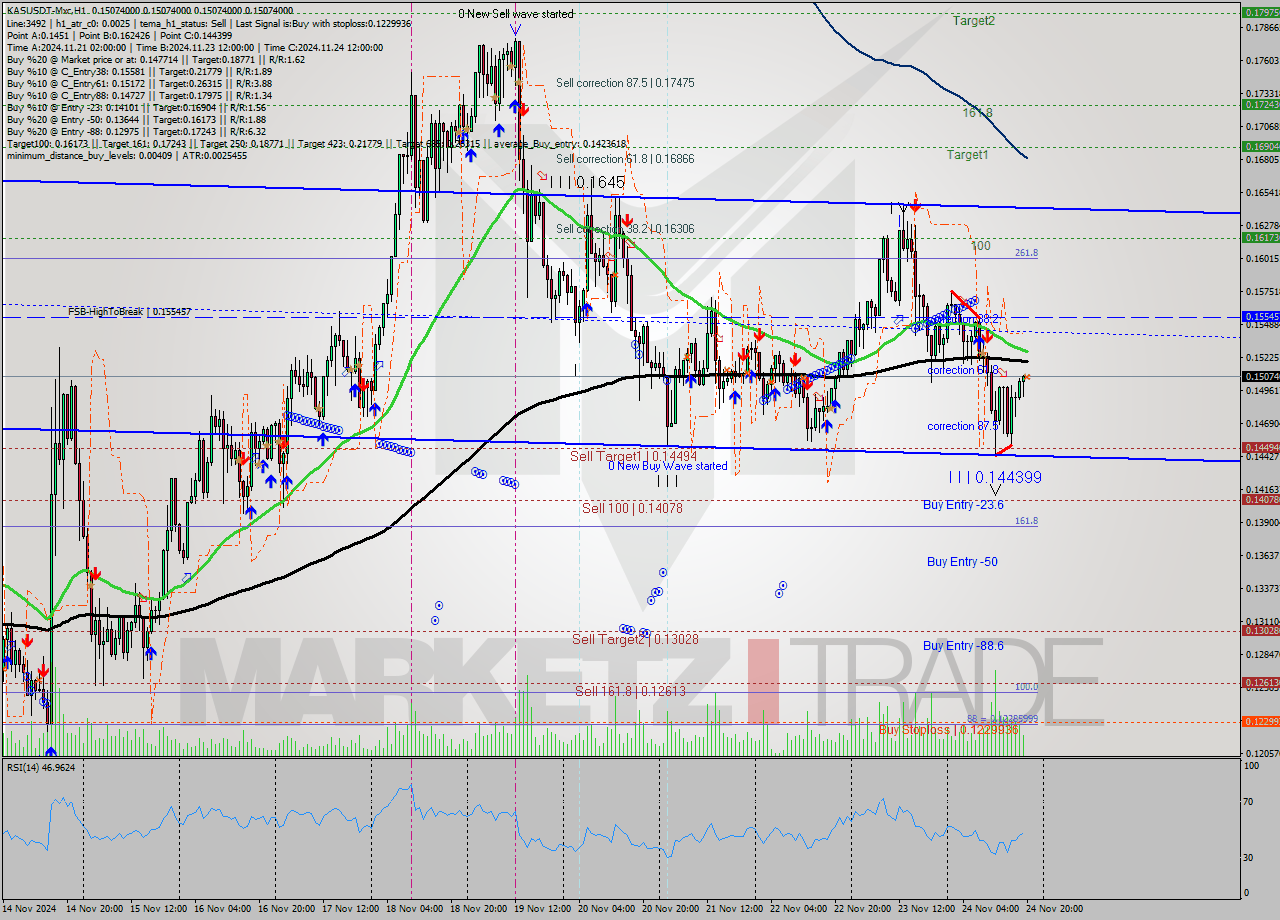Select 'Buy Entry -23.6' label
Screen dimensions: 1280x920
[962, 505]
